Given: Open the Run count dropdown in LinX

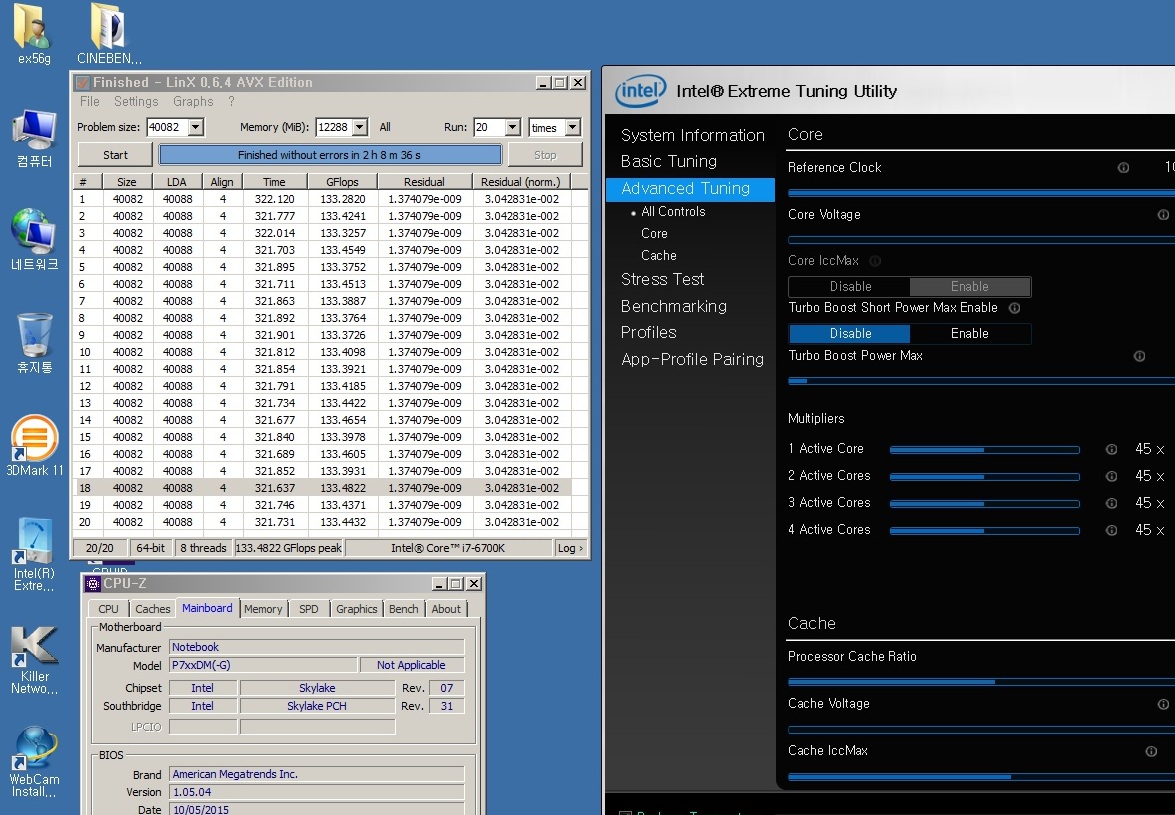Looking at the screenshot, I should 513,127.
